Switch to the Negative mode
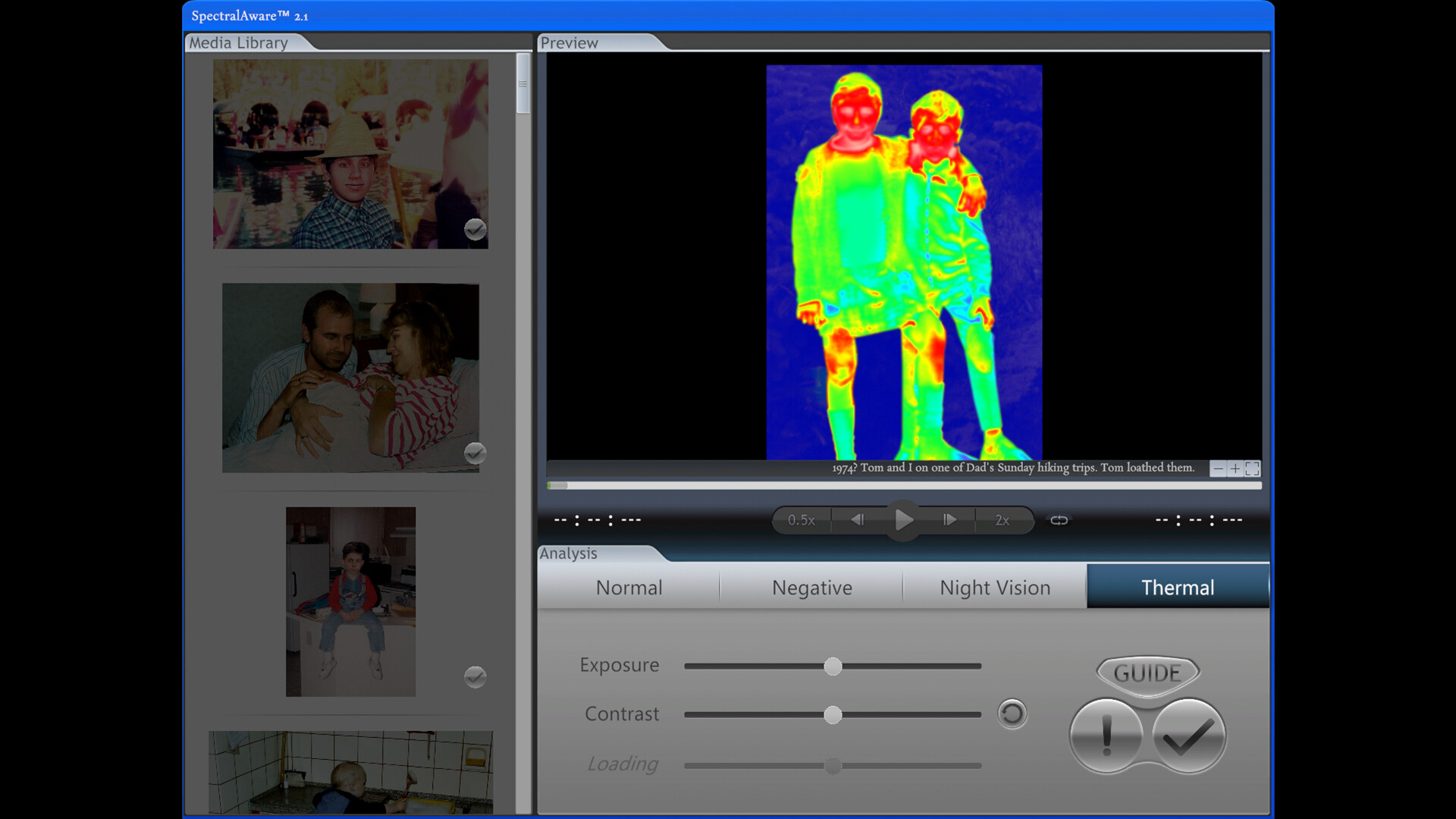 (811, 587)
